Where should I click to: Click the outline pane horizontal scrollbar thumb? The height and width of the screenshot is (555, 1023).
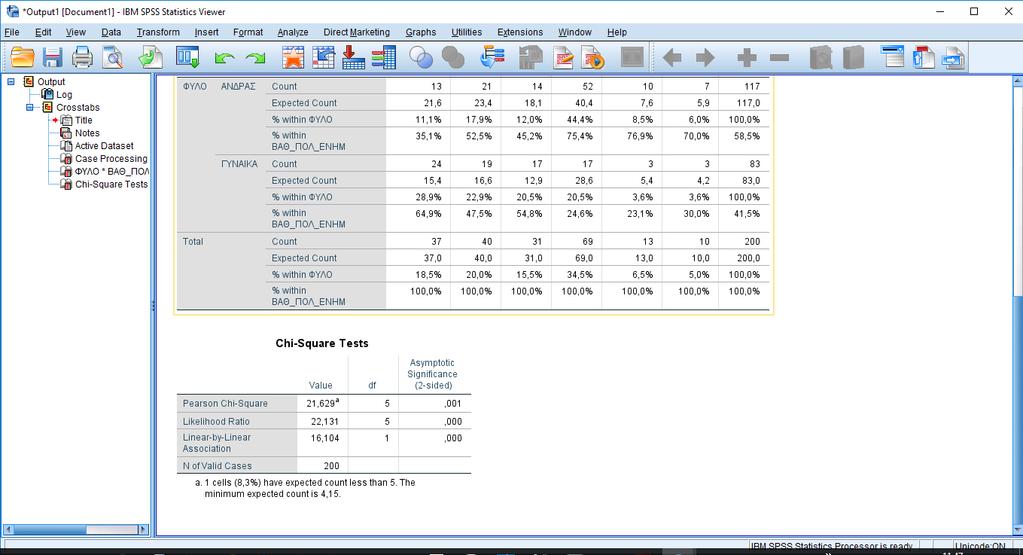pyautogui.click(x=50, y=530)
